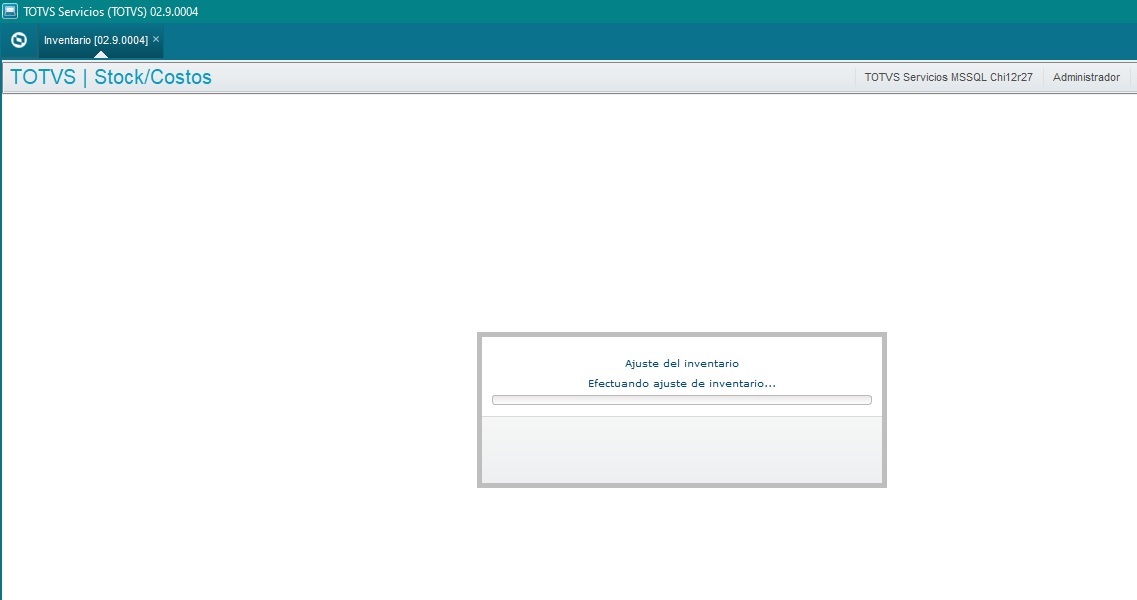
Task: Close the Inventario tab with the x
Action: 156,39
